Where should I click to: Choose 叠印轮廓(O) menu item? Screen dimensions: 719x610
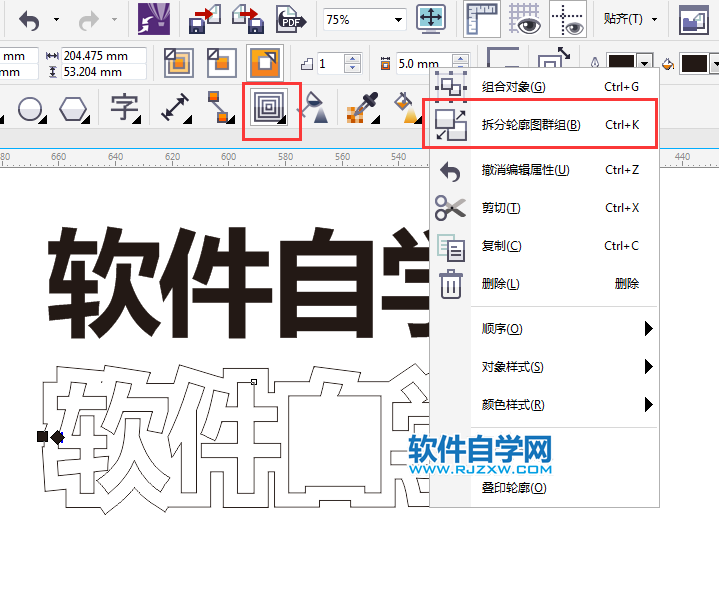click(544, 488)
